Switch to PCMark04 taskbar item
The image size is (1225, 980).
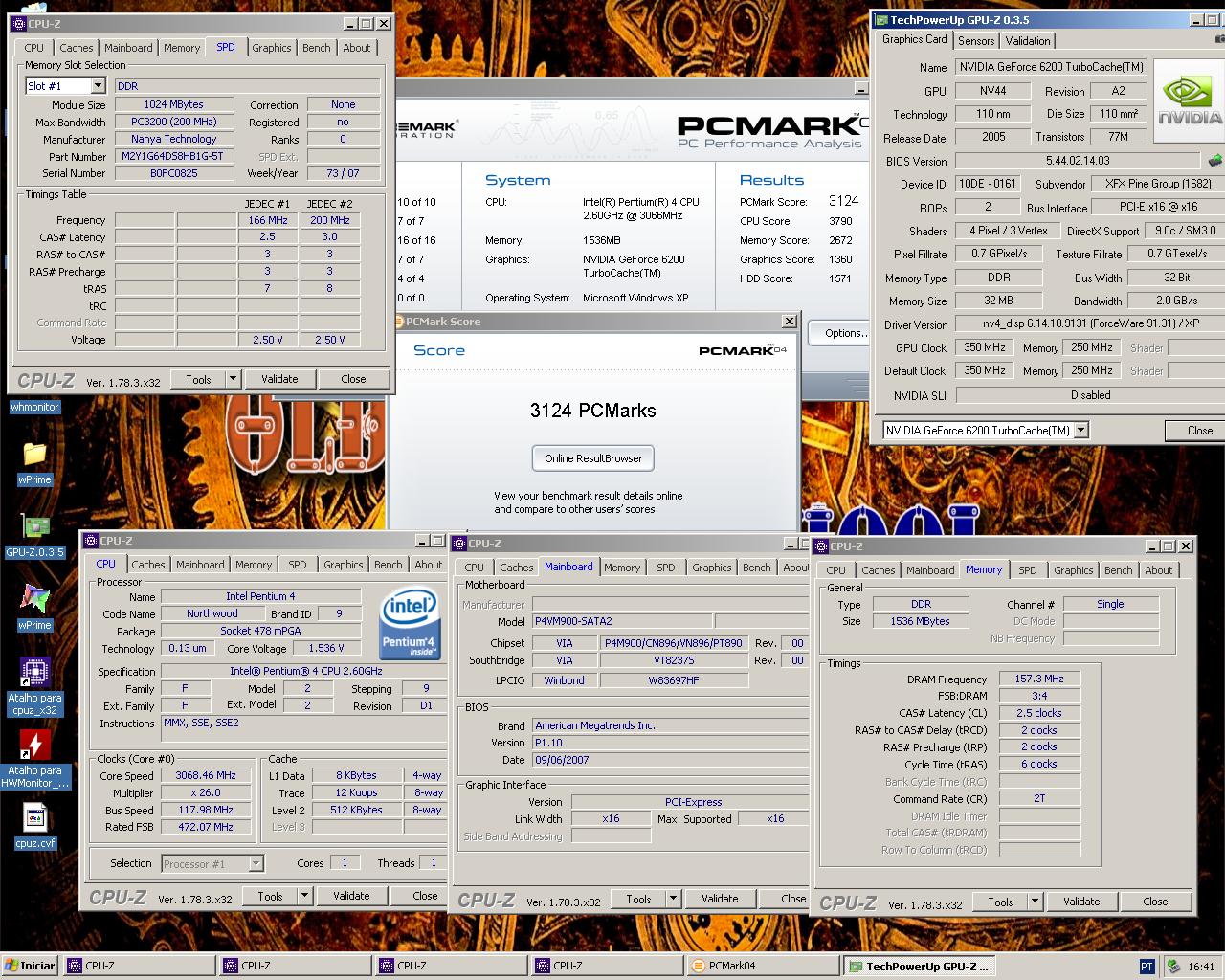pyautogui.click(x=763, y=966)
